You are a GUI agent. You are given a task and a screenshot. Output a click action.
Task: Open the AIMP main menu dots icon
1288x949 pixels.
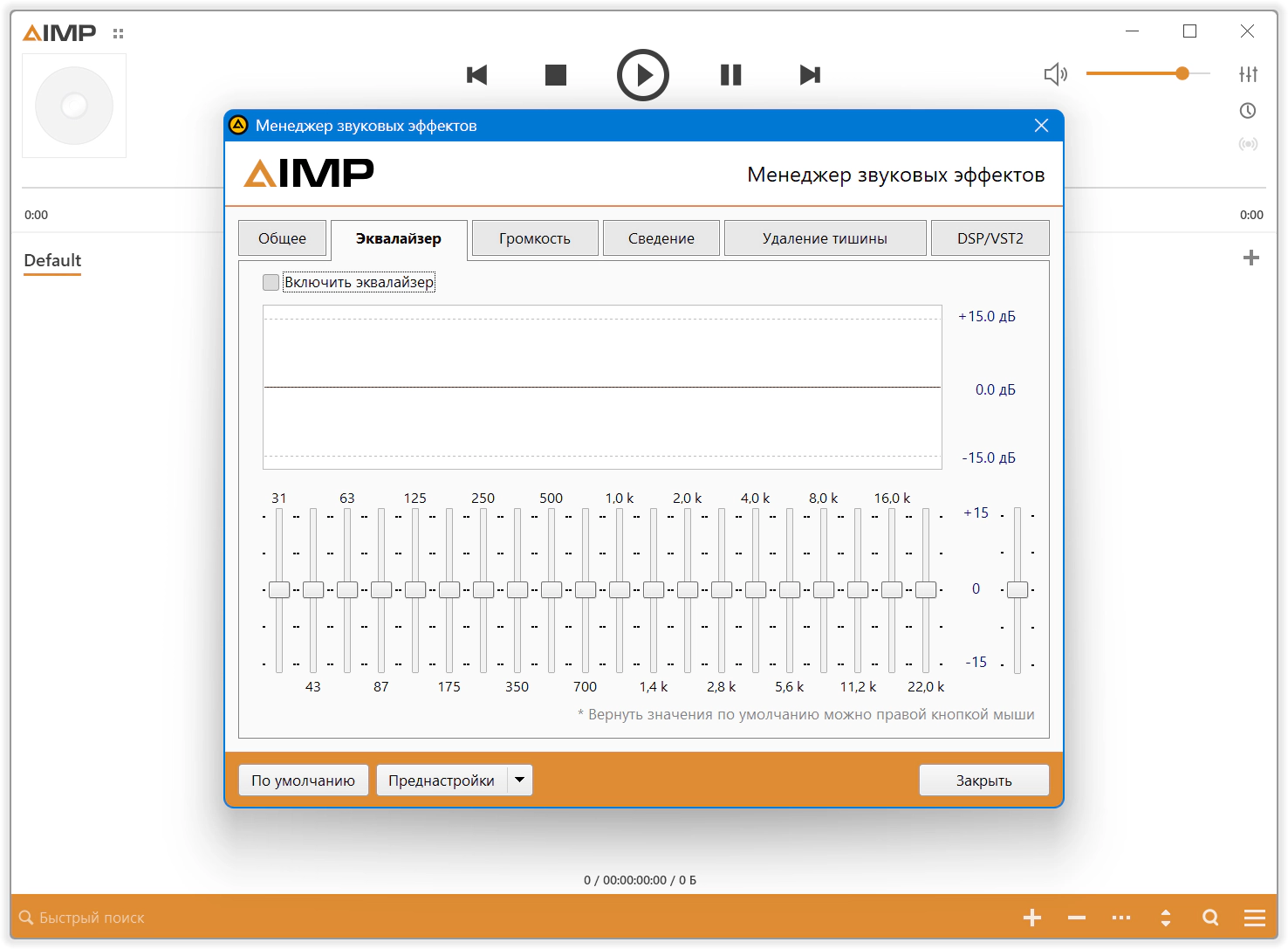(x=118, y=34)
